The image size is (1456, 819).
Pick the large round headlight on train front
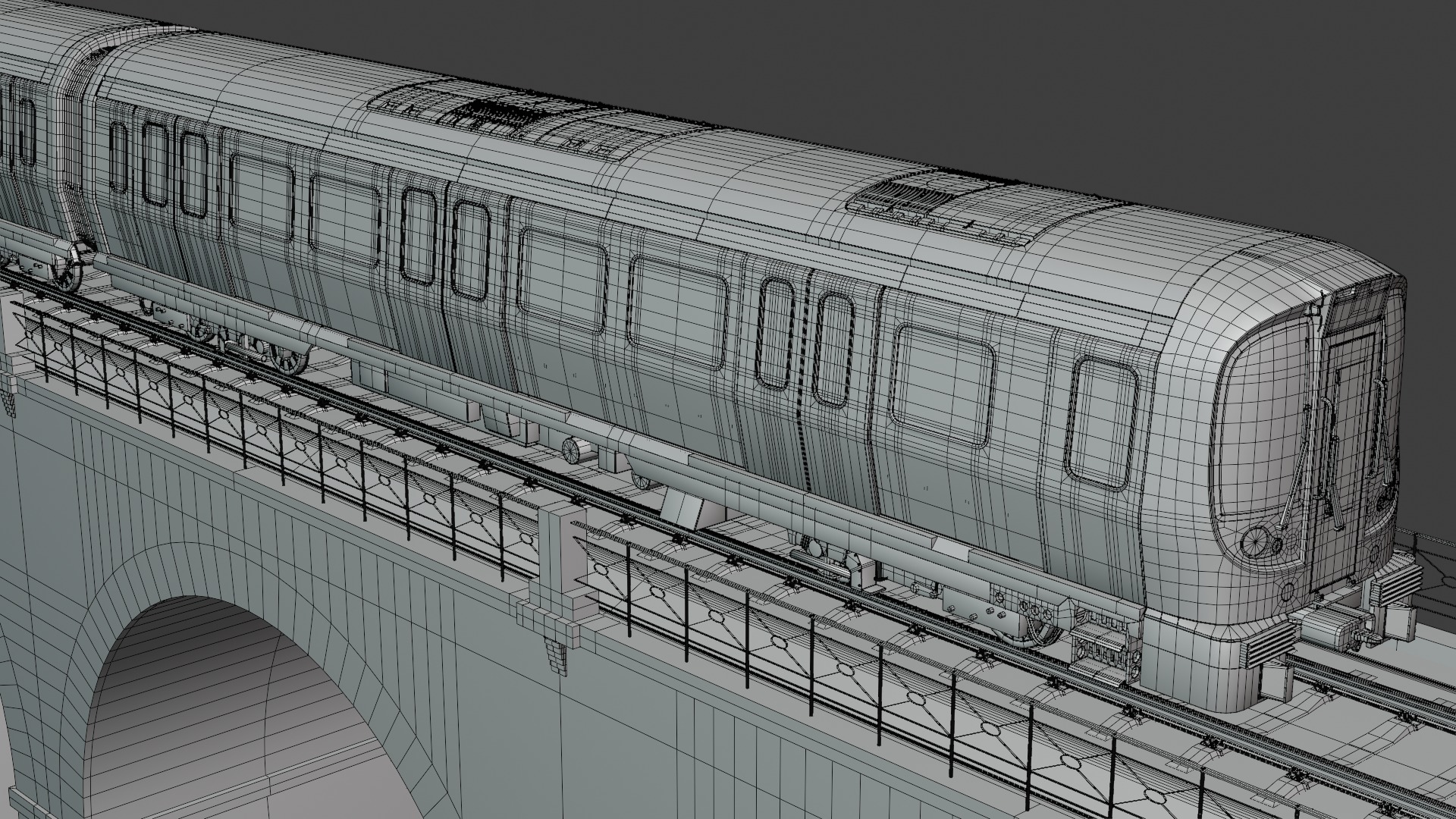1257,541
